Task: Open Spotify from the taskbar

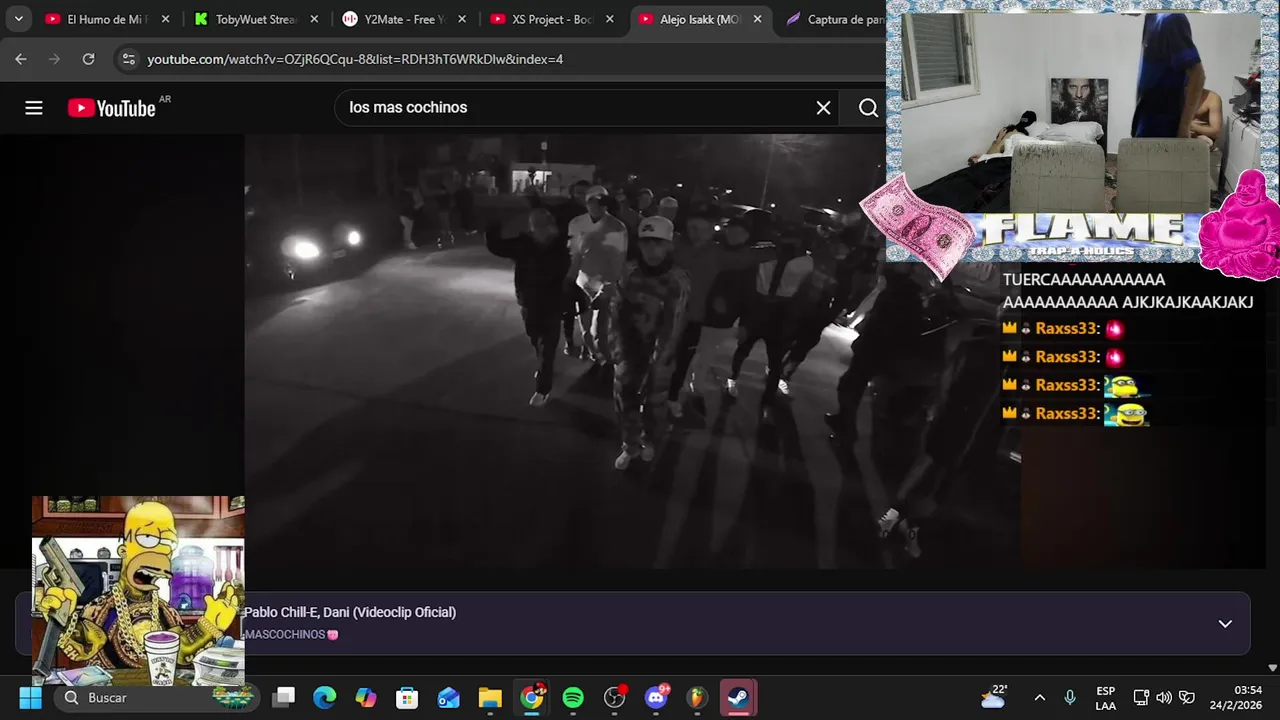Action: (x=573, y=697)
